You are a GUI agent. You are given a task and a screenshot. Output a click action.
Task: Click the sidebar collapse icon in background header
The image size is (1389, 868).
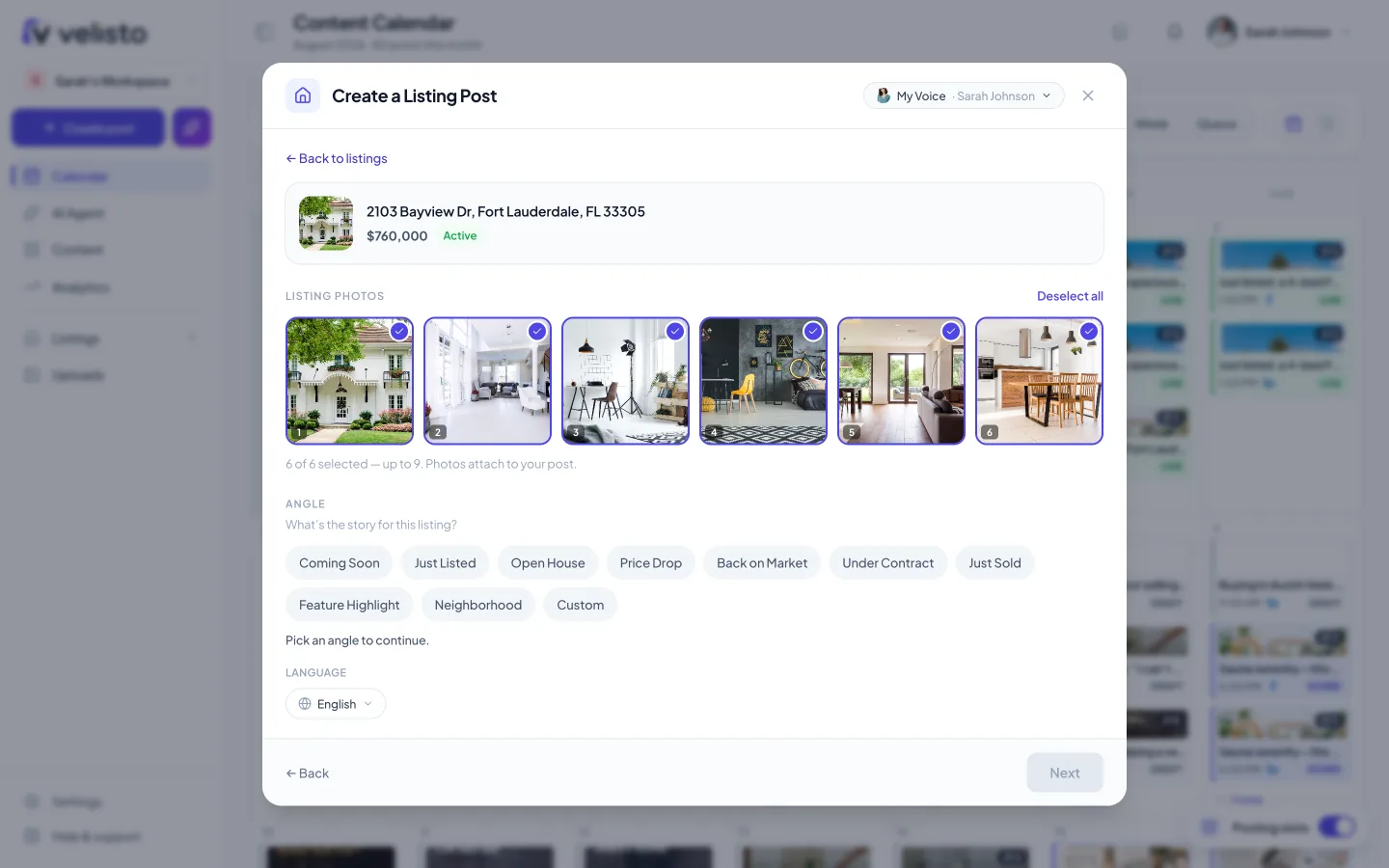[x=265, y=32]
